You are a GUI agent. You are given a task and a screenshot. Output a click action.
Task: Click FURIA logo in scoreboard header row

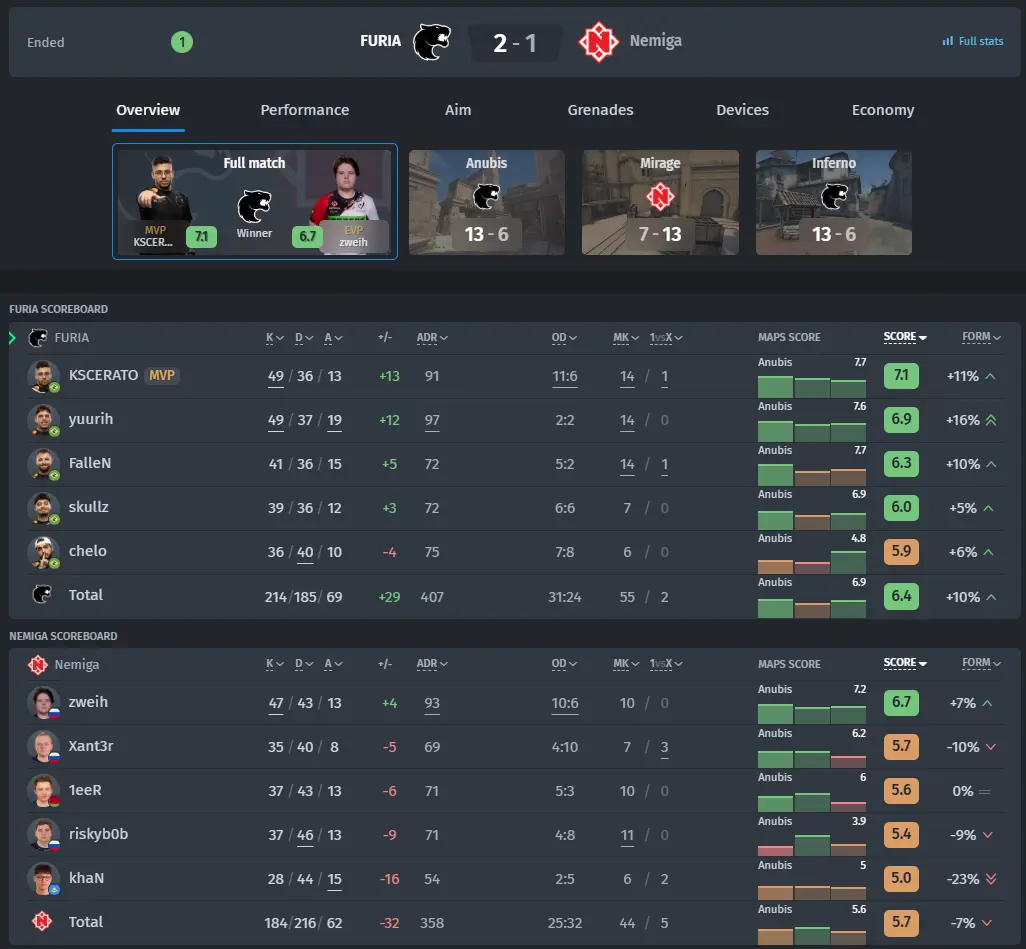[38, 338]
